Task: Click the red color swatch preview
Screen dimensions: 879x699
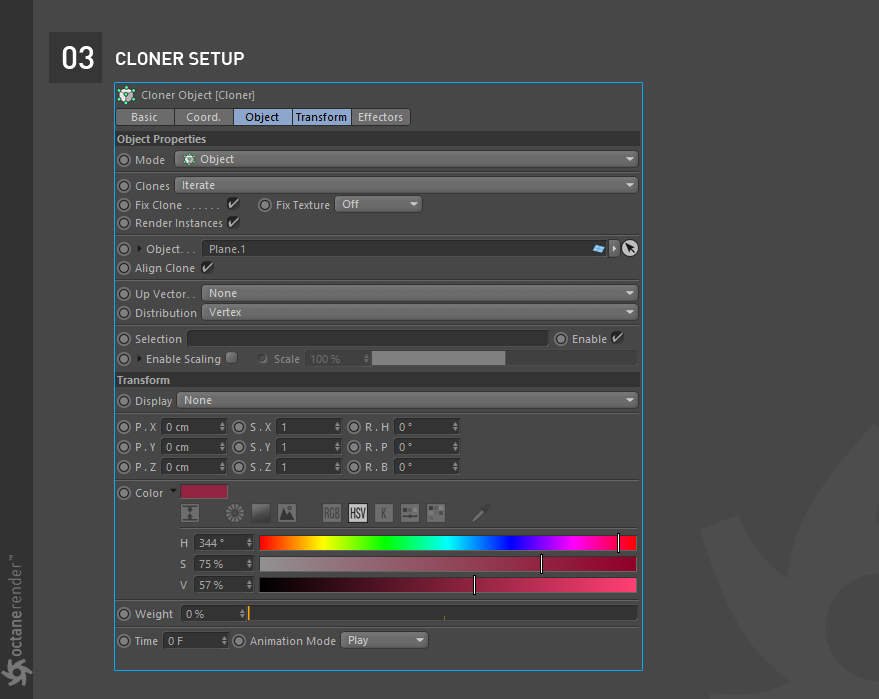Action: [204, 492]
